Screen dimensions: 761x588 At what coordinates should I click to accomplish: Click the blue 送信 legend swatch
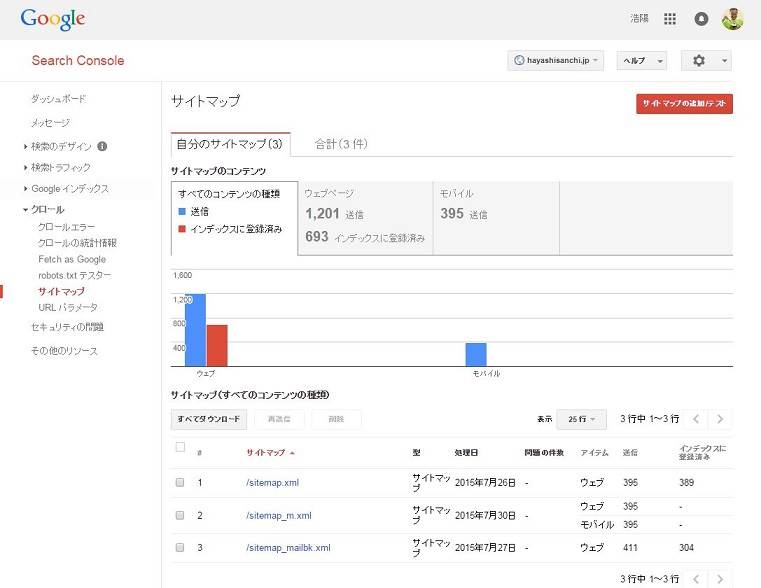click(182, 212)
